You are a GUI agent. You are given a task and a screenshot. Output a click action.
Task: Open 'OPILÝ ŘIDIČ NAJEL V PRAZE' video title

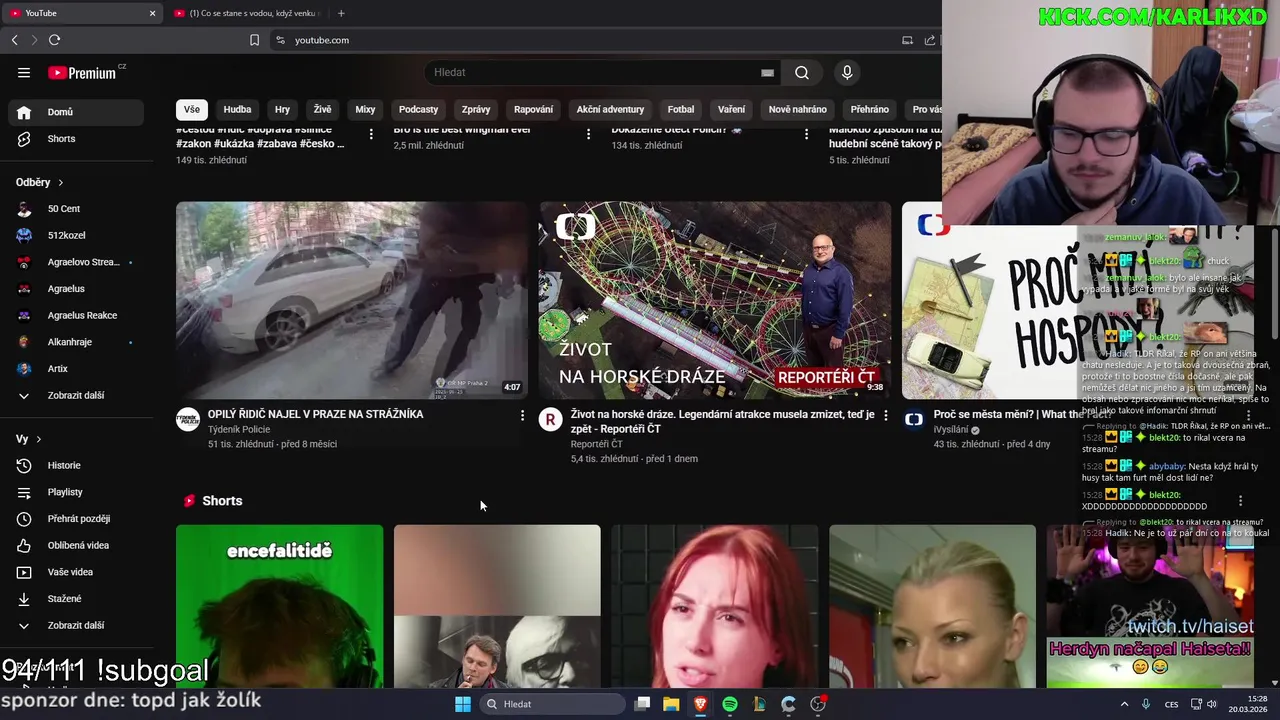[x=315, y=414]
